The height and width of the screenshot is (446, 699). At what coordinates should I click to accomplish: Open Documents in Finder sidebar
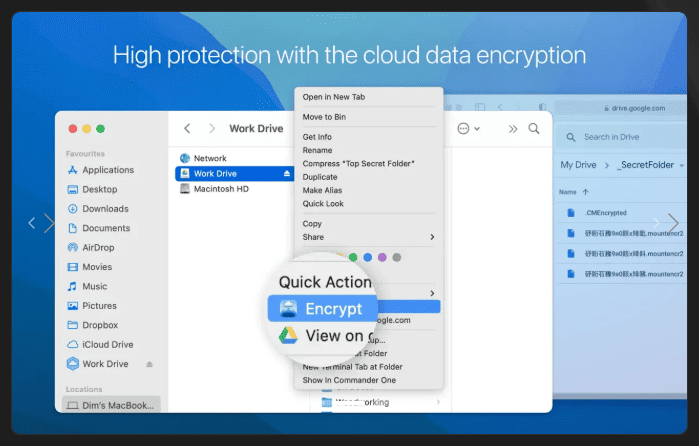(99, 228)
